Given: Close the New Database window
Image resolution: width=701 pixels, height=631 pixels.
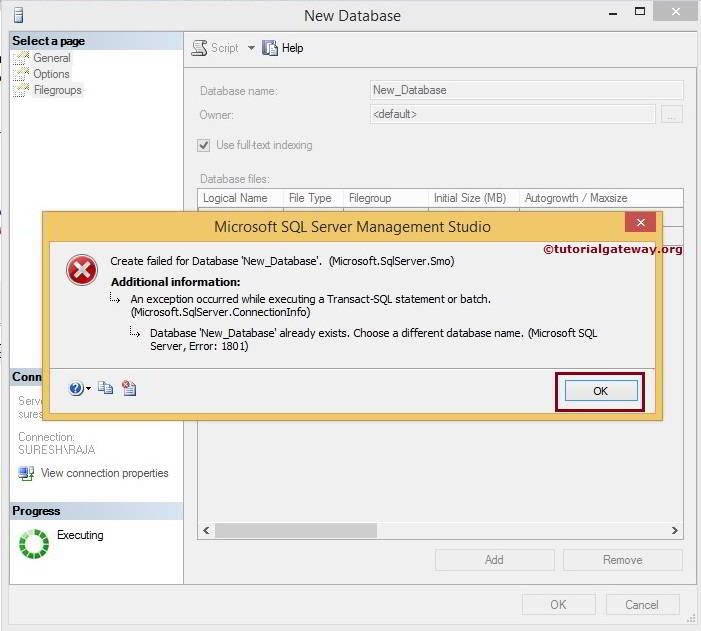Looking at the screenshot, I should (676, 11).
